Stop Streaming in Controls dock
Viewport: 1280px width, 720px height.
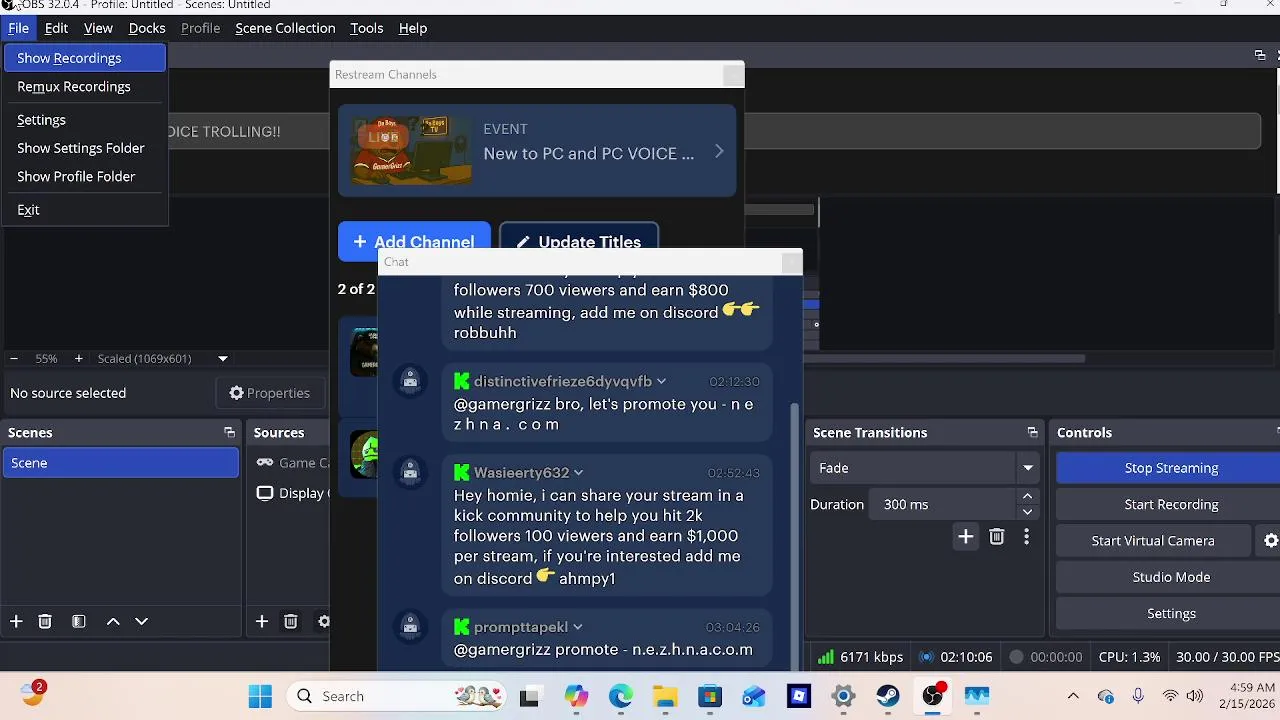point(1168,468)
